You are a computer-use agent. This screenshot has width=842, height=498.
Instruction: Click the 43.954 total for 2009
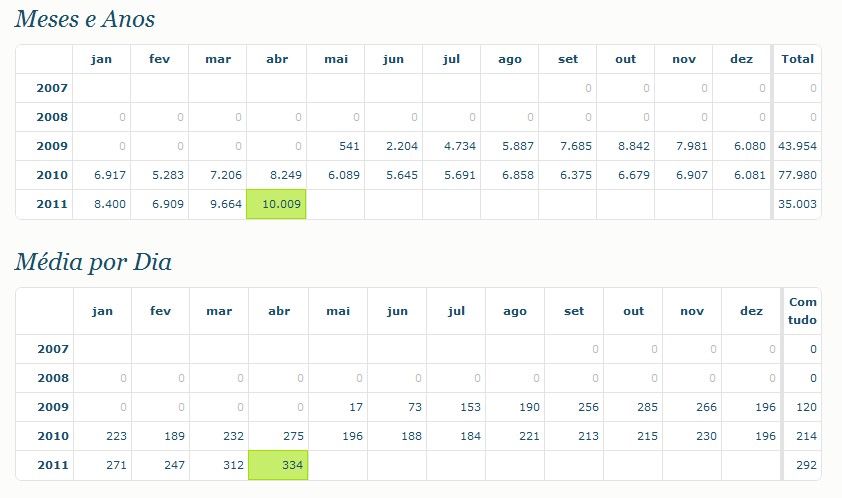(797, 146)
